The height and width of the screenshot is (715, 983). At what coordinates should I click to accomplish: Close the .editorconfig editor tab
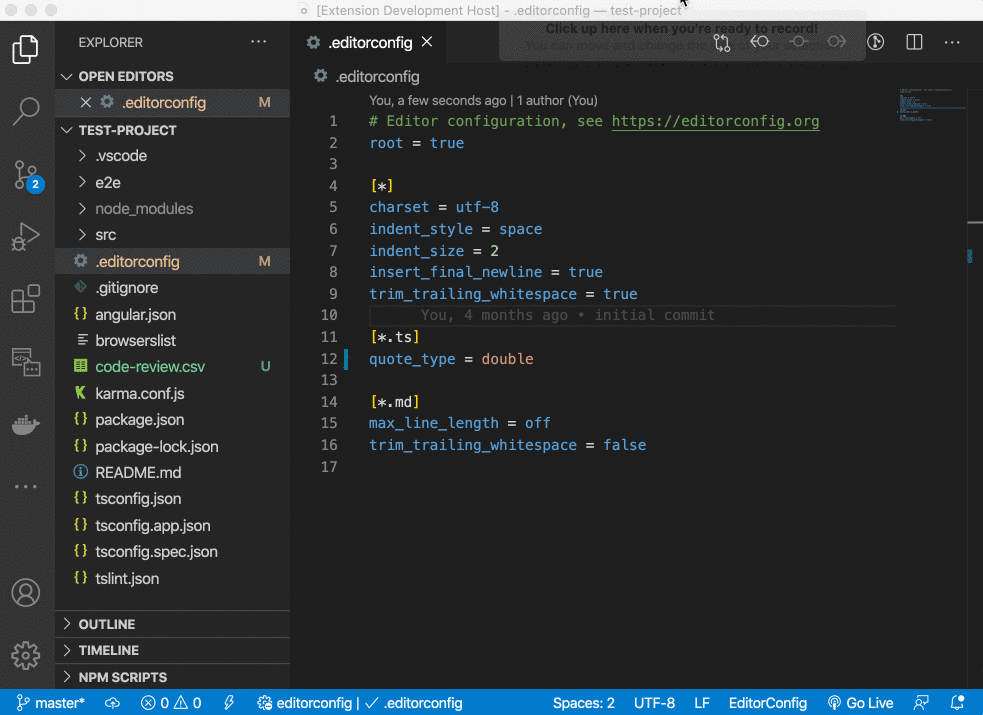click(x=427, y=41)
